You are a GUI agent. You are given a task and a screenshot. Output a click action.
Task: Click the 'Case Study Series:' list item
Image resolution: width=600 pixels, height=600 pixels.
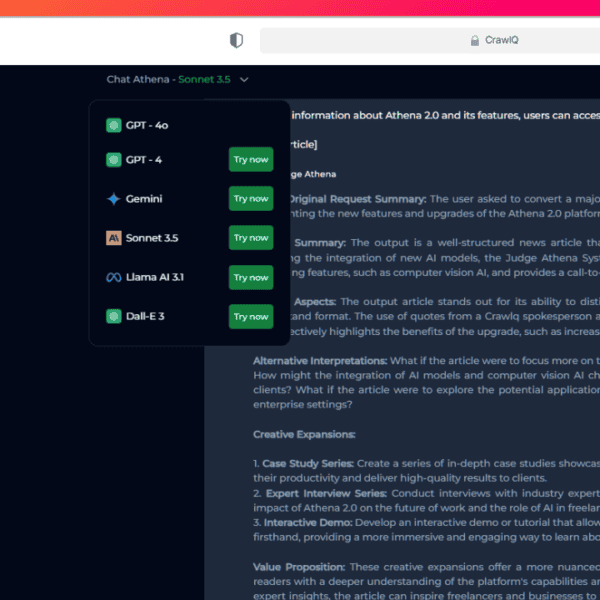point(308,463)
